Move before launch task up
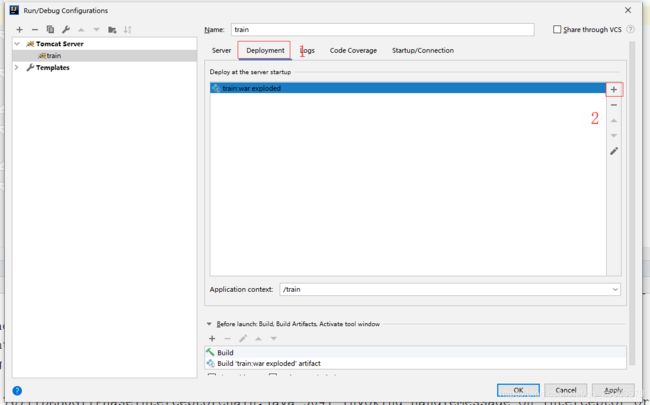 pos(258,338)
